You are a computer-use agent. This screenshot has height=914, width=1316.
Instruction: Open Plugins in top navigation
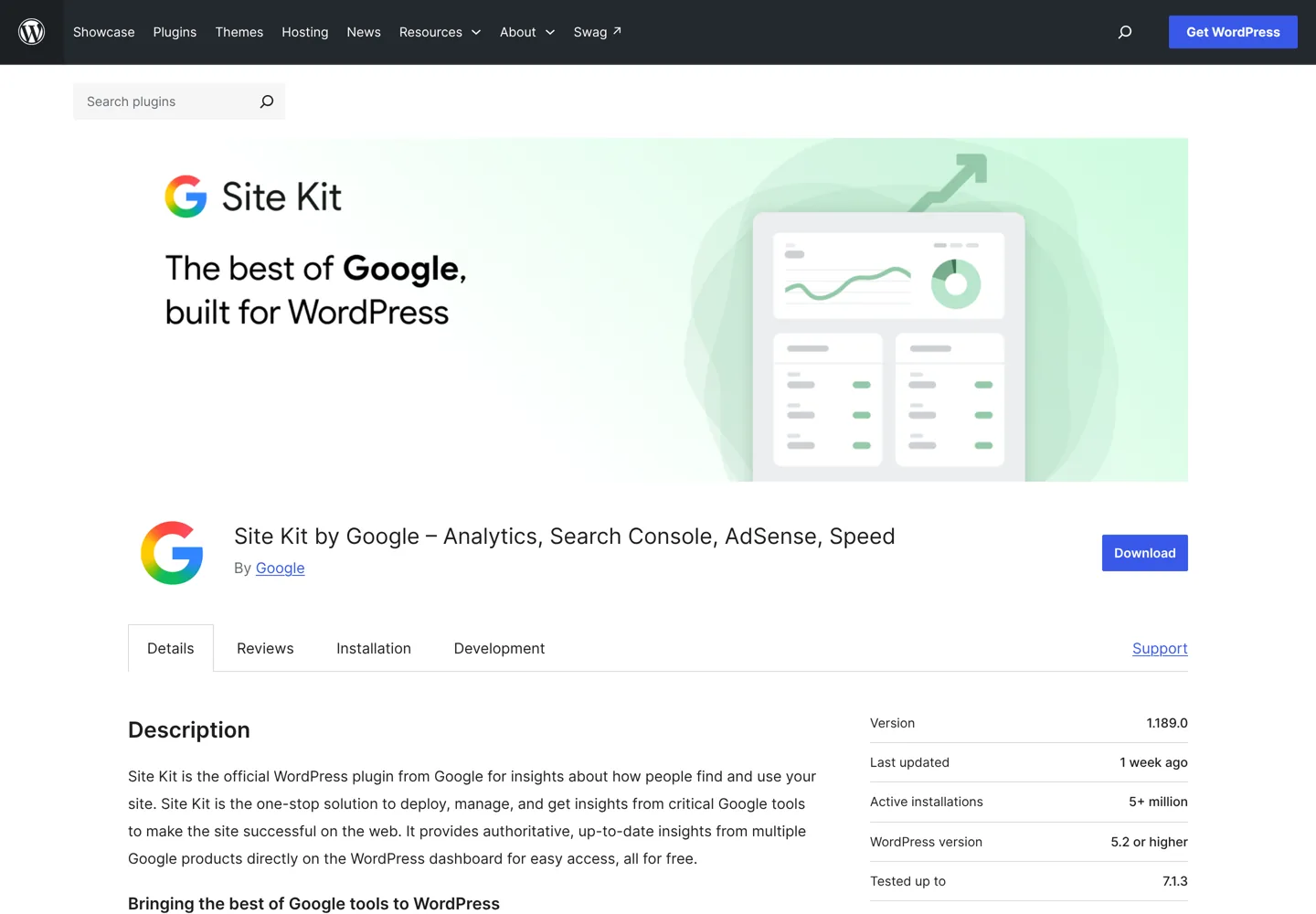coord(175,32)
